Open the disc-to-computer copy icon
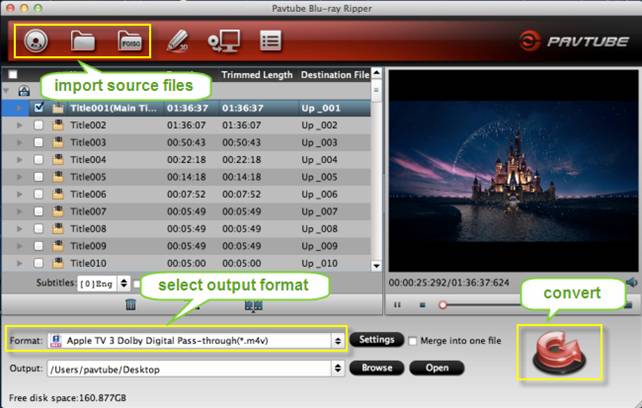 [x=224, y=41]
